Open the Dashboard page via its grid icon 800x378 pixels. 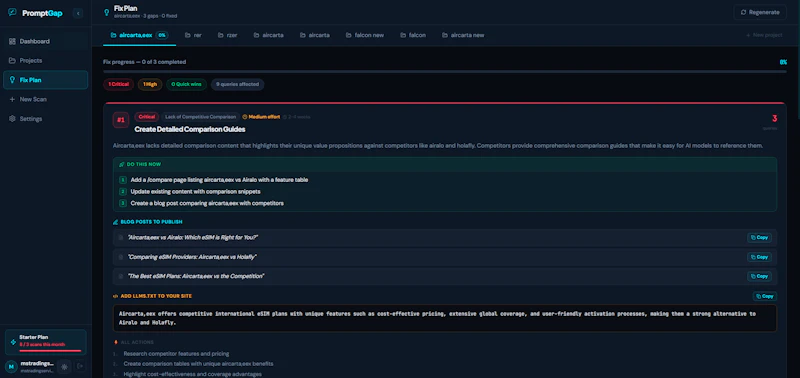[x=12, y=41]
